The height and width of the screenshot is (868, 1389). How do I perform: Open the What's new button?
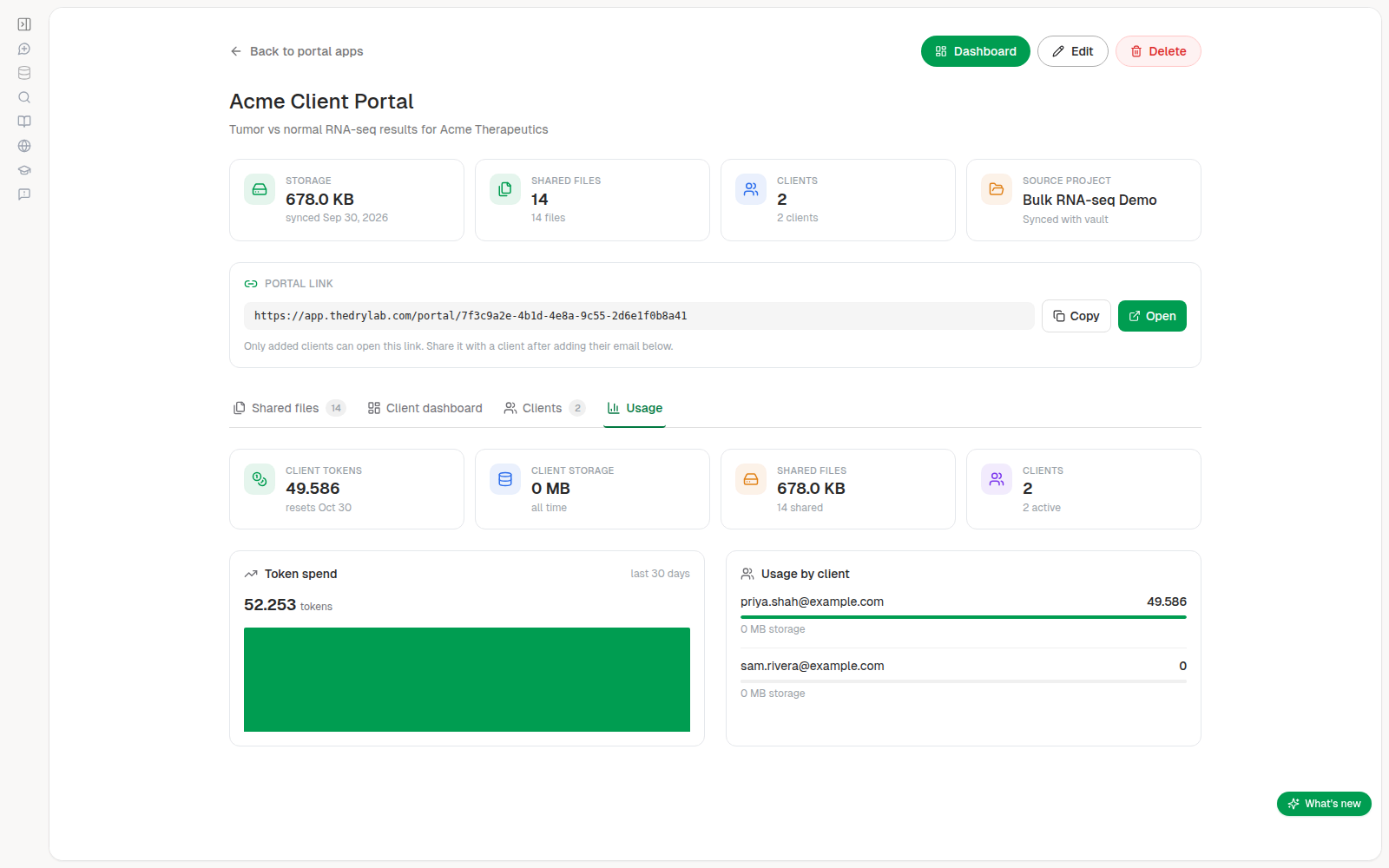(x=1324, y=804)
